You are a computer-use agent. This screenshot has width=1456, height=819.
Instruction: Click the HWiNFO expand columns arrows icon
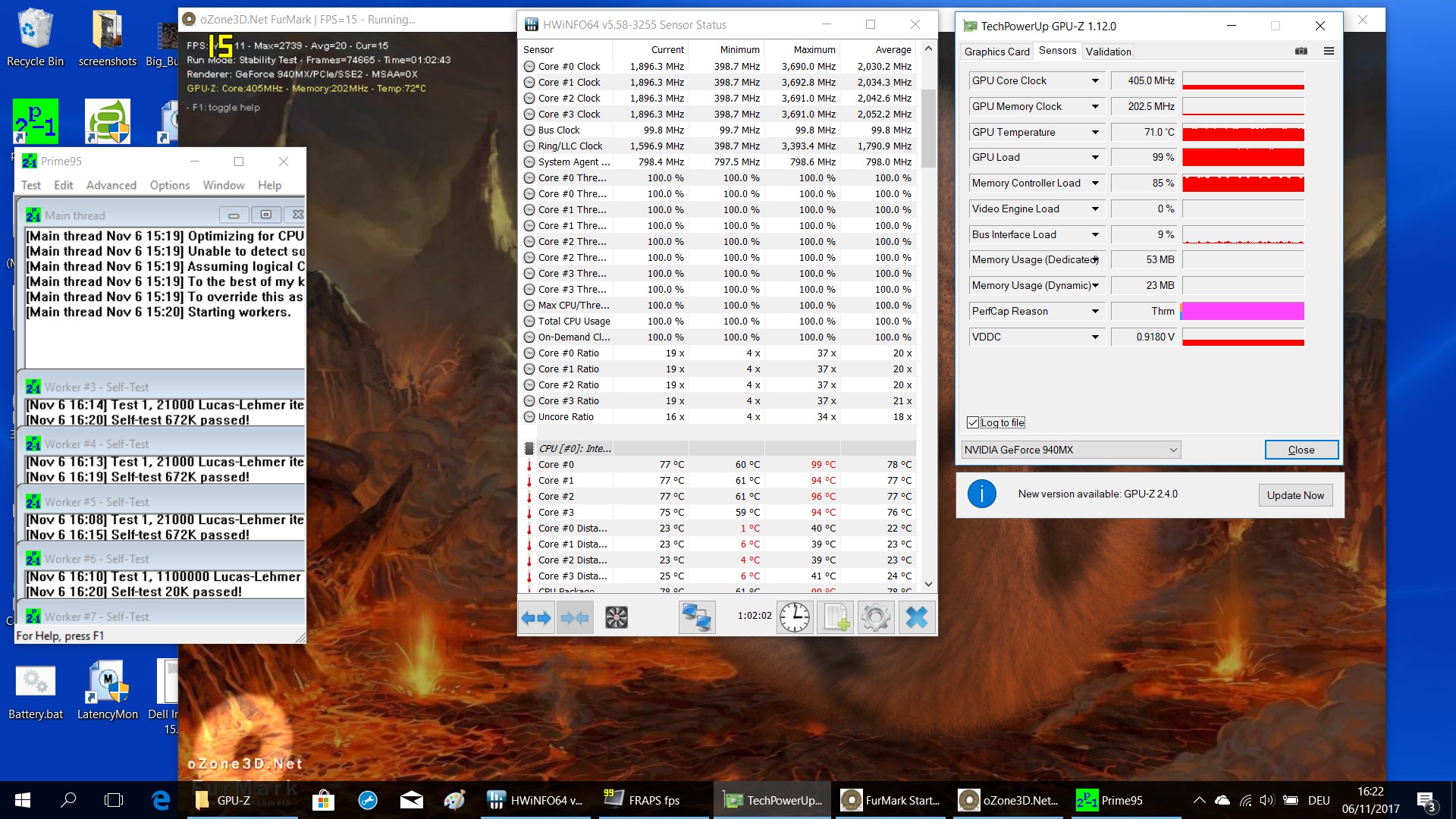[x=536, y=618]
